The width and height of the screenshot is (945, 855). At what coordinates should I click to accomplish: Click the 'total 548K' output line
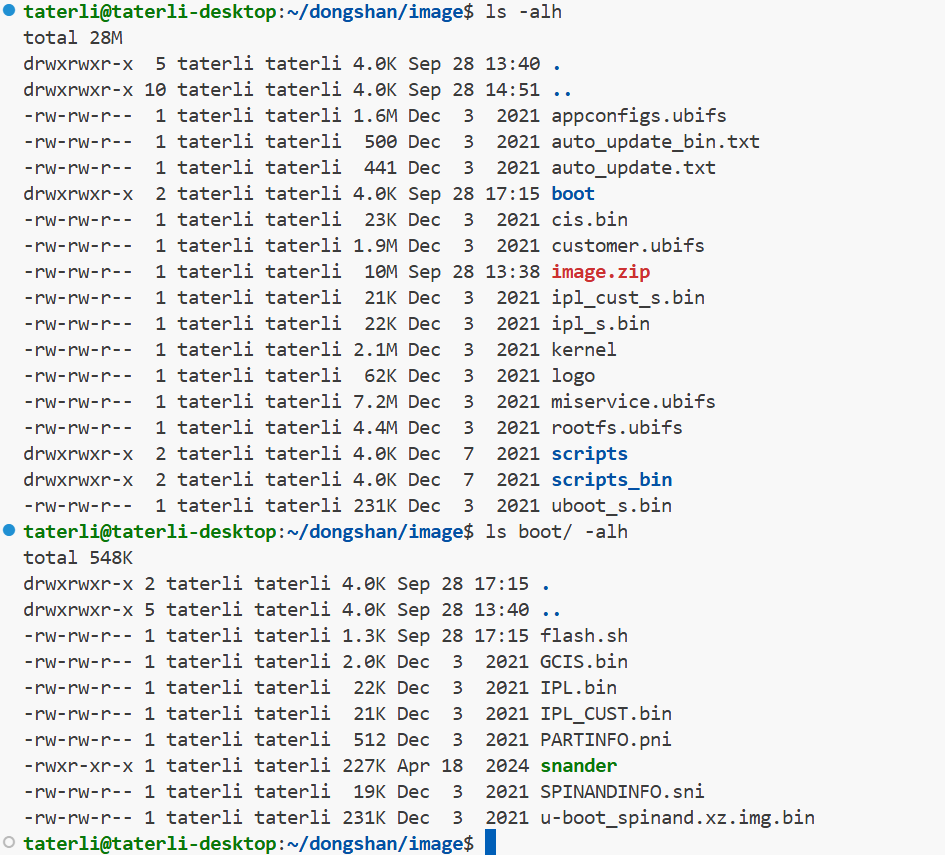pyautogui.click(x=78, y=557)
